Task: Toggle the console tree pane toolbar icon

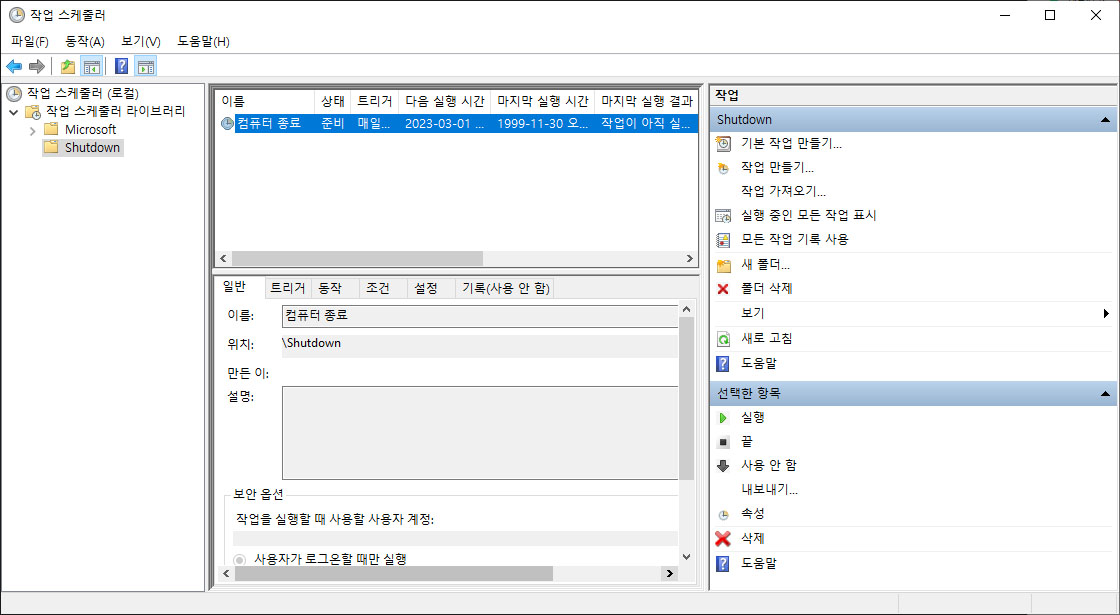Action: point(91,66)
